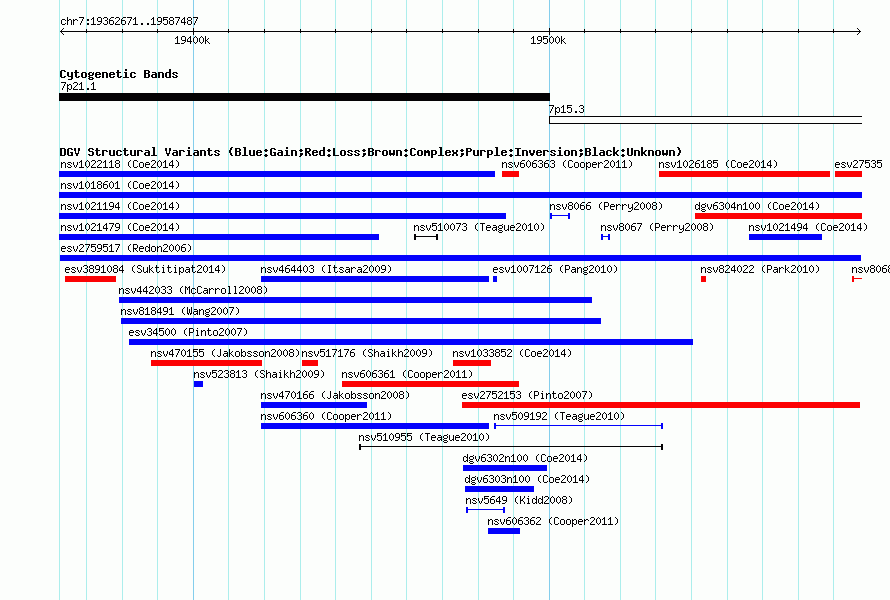
Task: Open nsv824022 (Park2010) label
Action: pyautogui.click(x=760, y=269)
